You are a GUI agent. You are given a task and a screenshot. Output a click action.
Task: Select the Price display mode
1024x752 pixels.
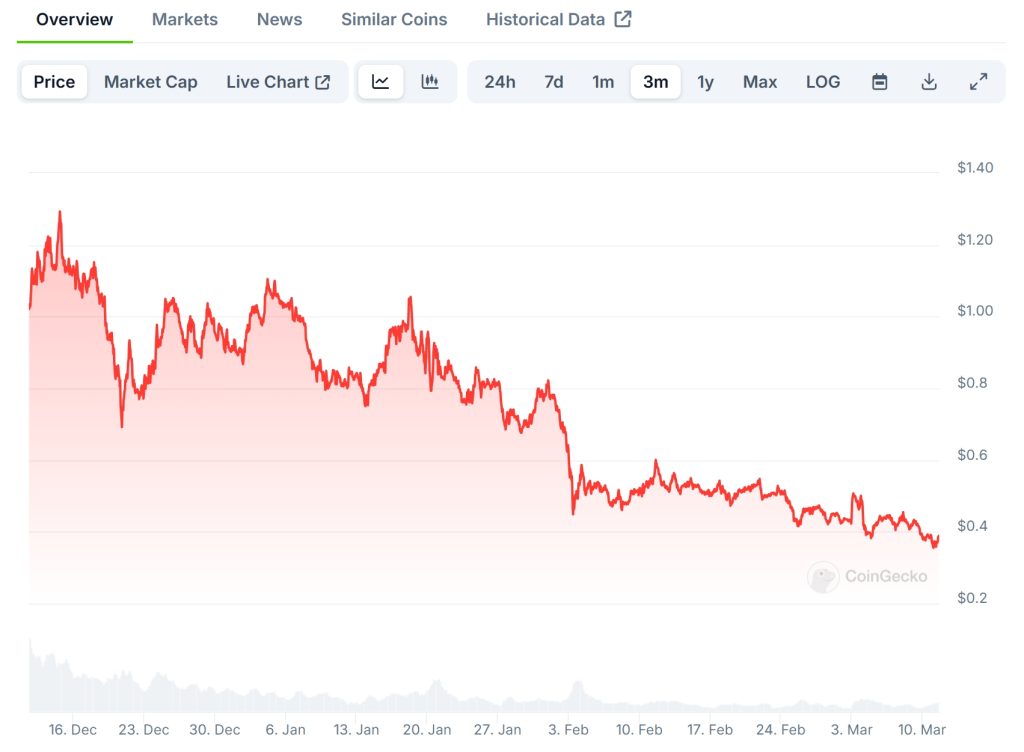53,82
